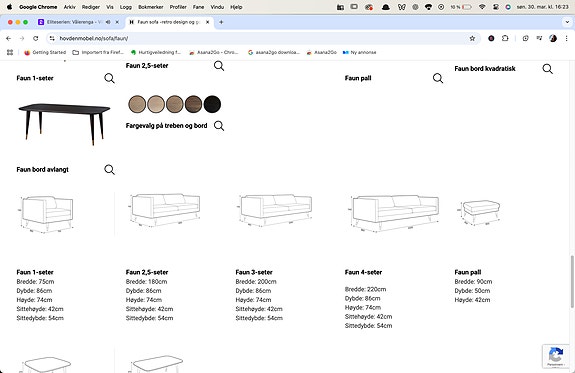Open Chrome extensions puzzle icon
Viewport: 575px width, 373px height.
(x=505, y=38)
